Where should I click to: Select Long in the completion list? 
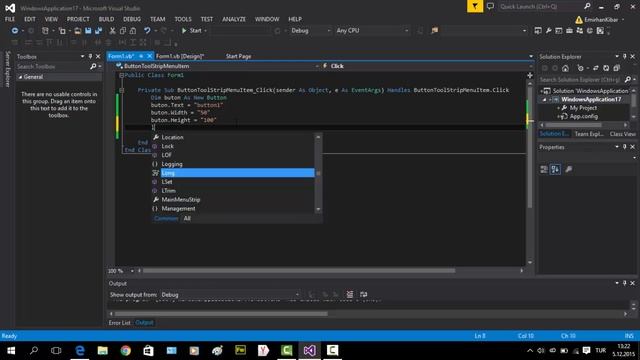click(x=233, y=173)
